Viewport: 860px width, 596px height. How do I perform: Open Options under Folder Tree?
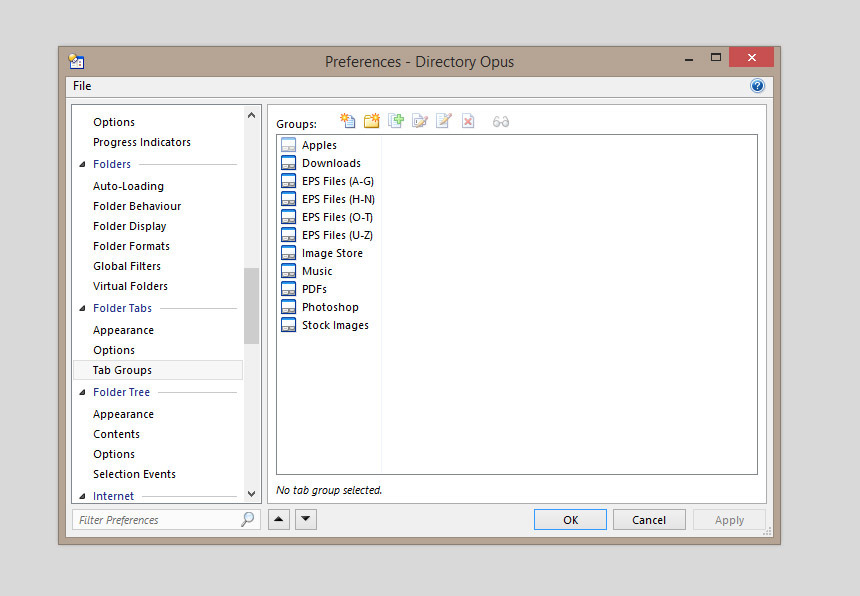tap(114, 454)
